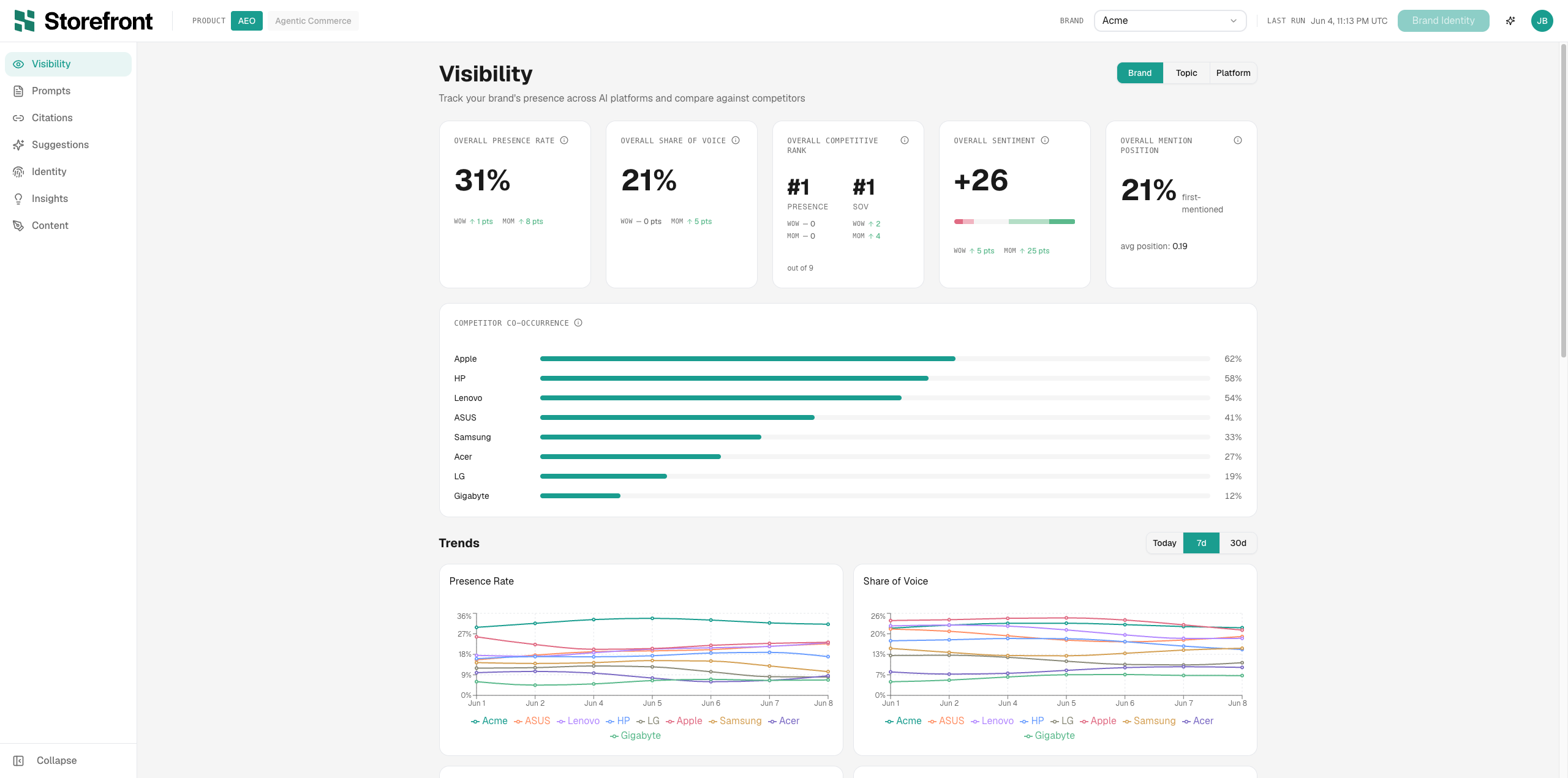Toggle HP series in Presence Rate legend
Viewport: 1568px width, 778px height.
click(x=617, y=721)
